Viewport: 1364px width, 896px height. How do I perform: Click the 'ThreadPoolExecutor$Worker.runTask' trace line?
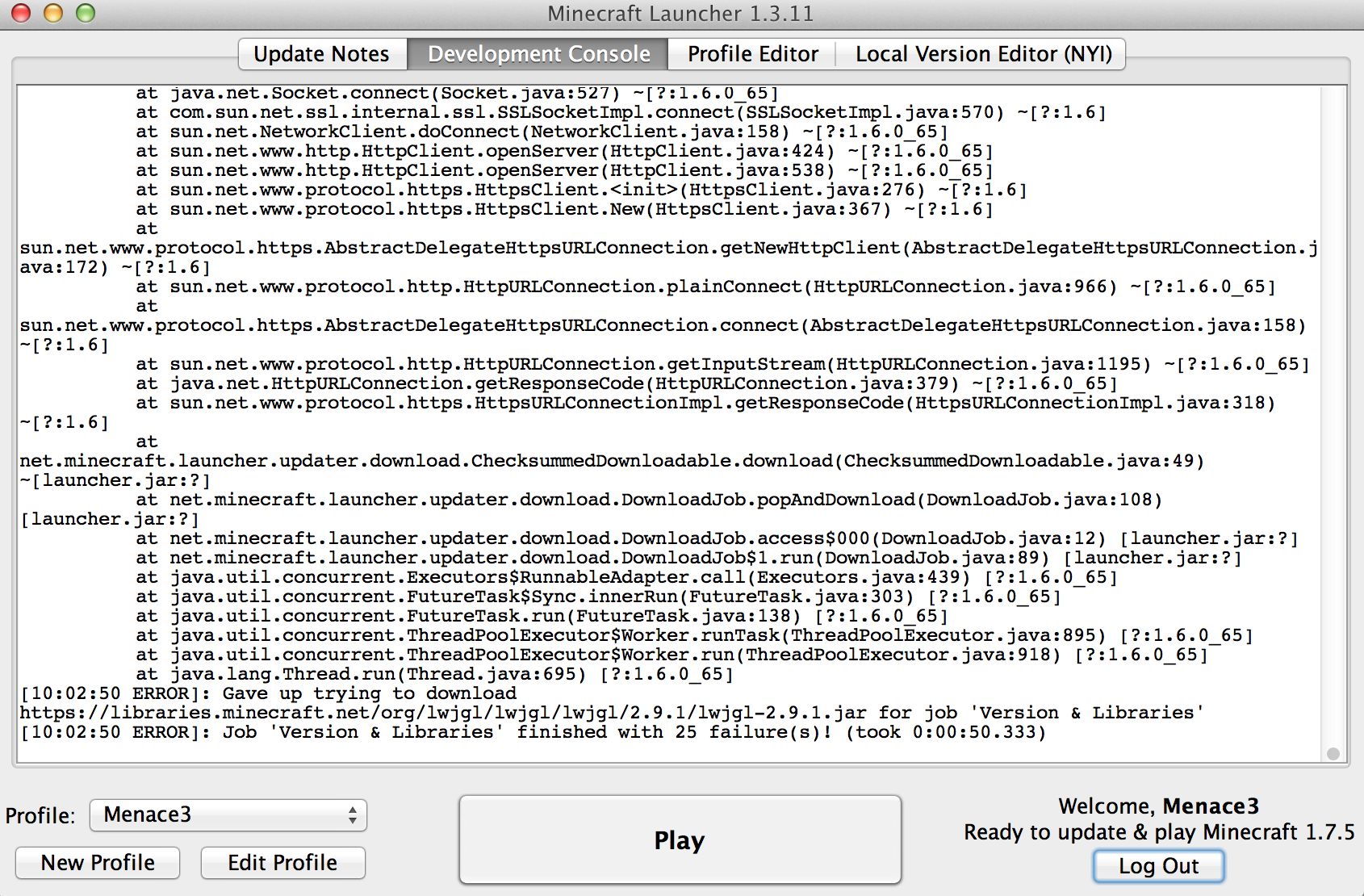[694, 635]
